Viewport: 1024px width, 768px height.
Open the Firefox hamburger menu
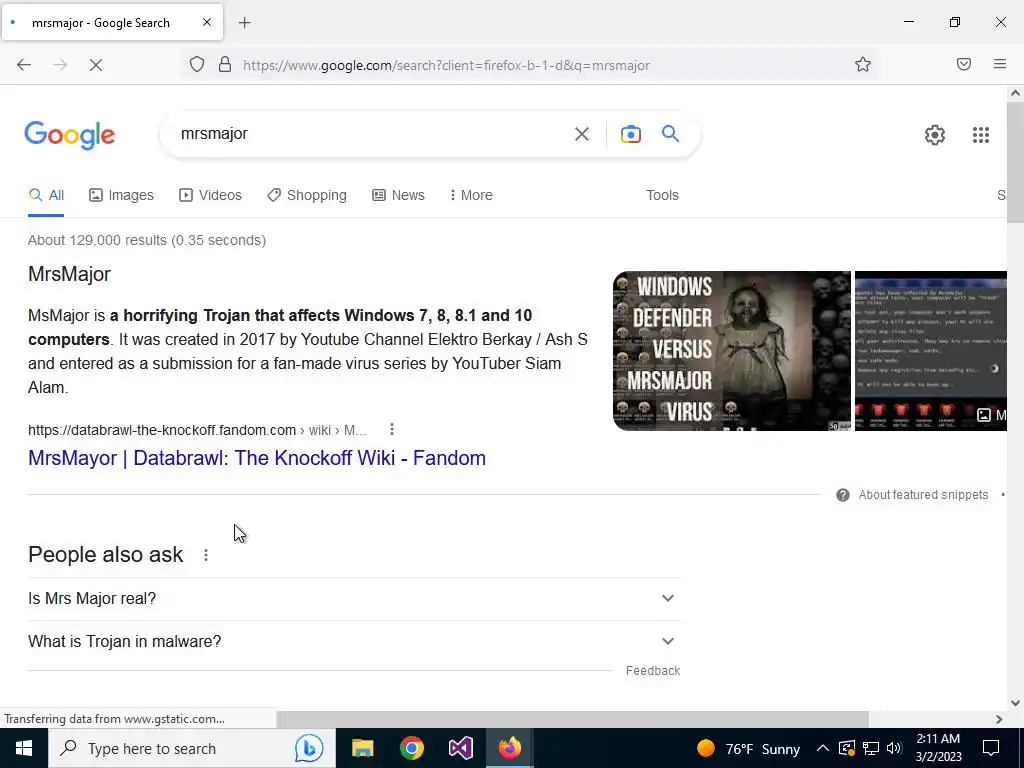[1000, 64]
